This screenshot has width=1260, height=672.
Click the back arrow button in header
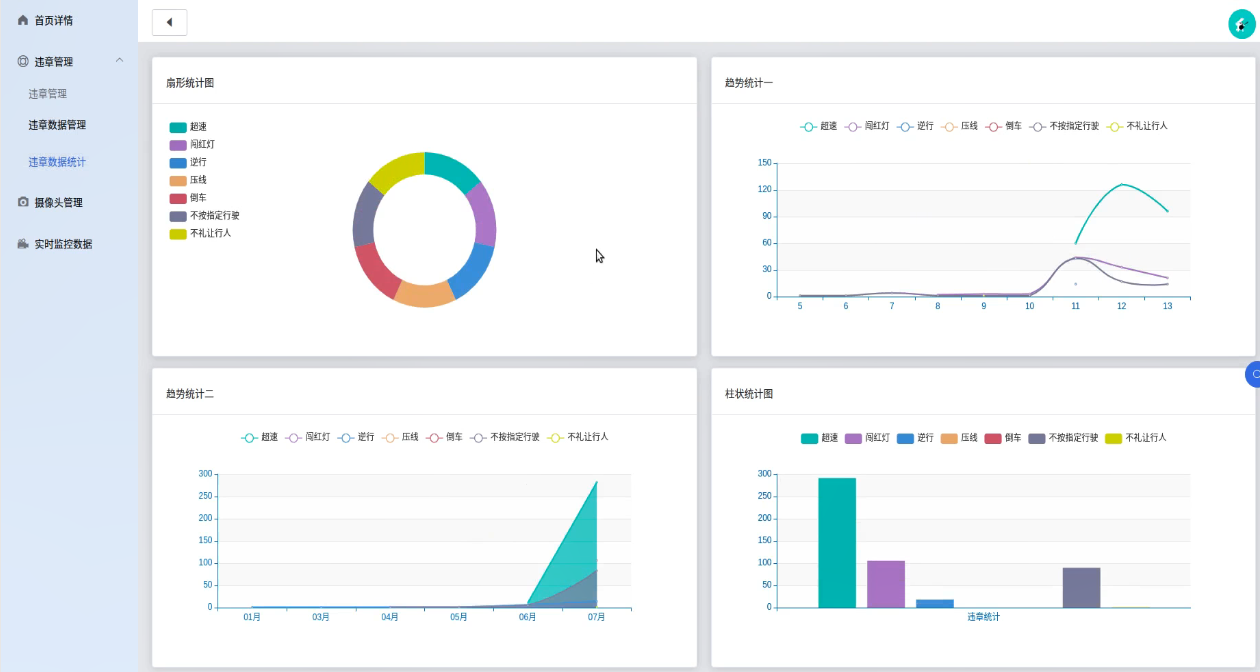(169, 22)
